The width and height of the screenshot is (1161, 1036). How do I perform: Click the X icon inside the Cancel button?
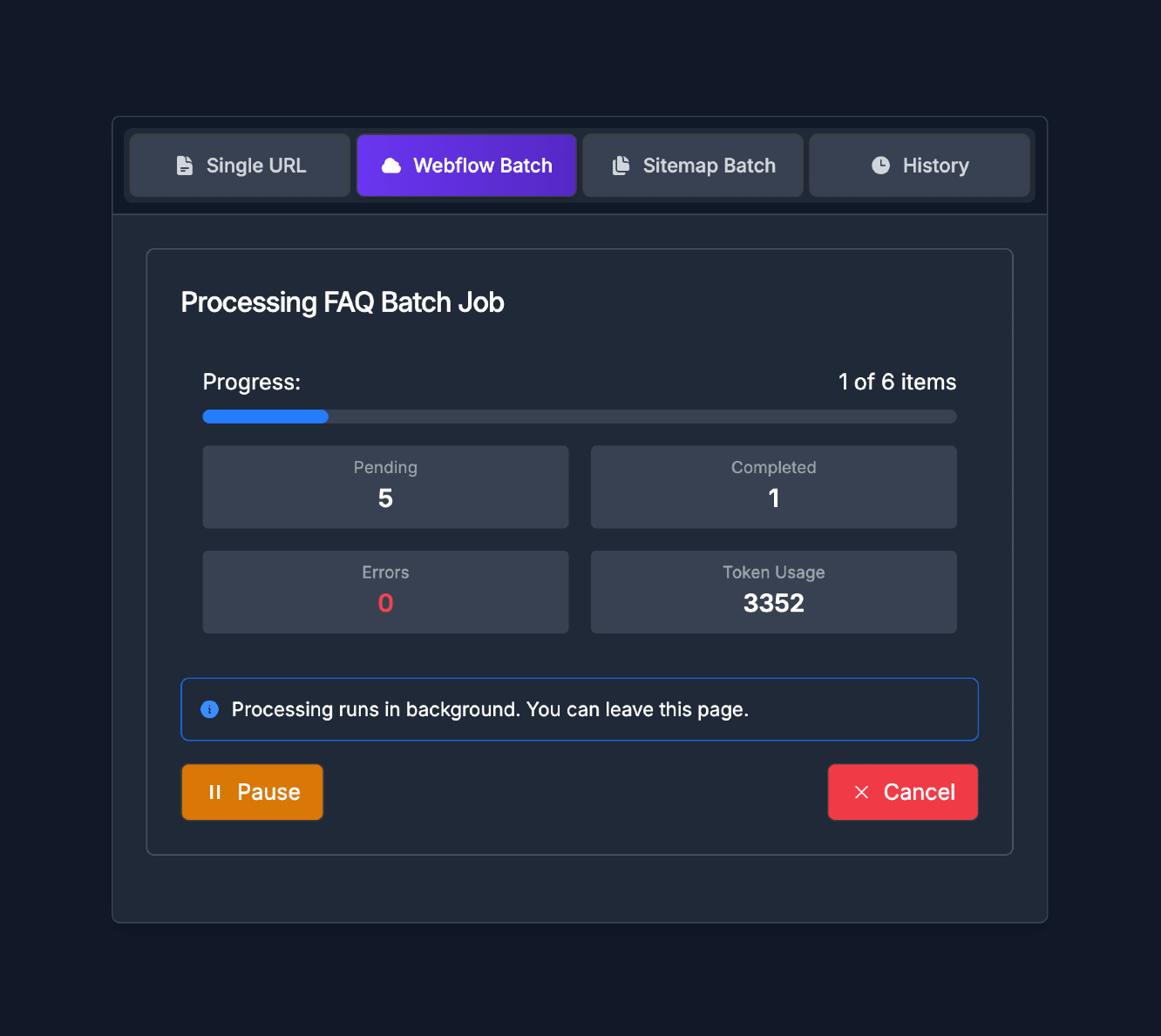click(x=862, y=792)
